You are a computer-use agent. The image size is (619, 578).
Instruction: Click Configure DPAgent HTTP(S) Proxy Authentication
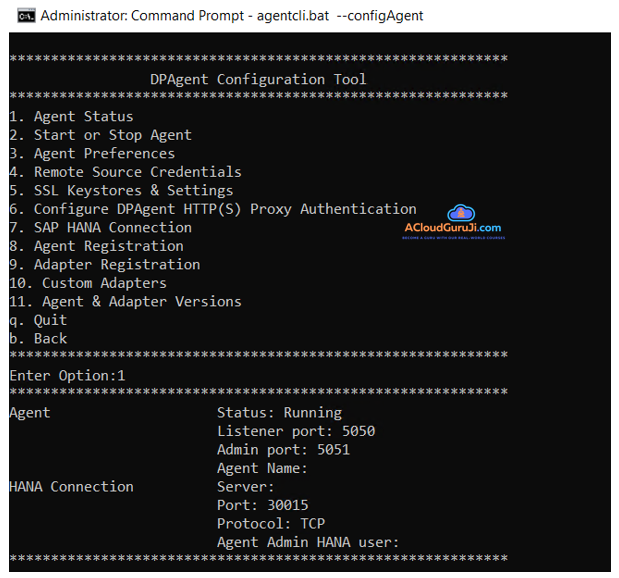(213, 209)
